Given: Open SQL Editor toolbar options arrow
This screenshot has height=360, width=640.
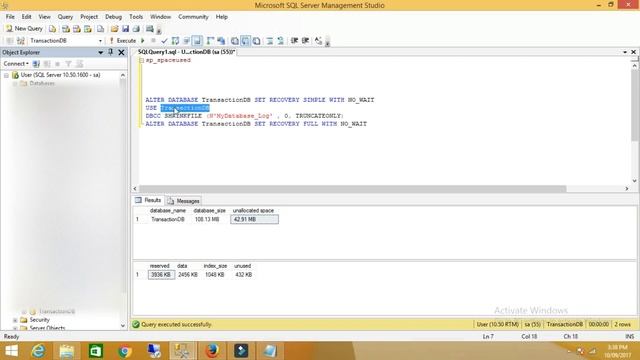Looking at the screenshot, I should (x=327, y=41).
